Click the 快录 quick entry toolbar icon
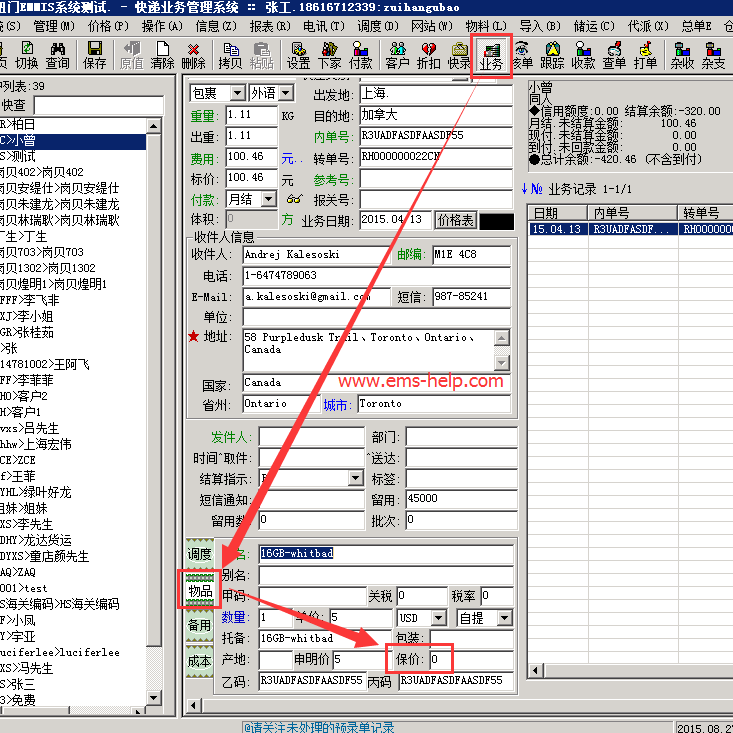This screenshot has width=733, height=733. tap(460, 55)
